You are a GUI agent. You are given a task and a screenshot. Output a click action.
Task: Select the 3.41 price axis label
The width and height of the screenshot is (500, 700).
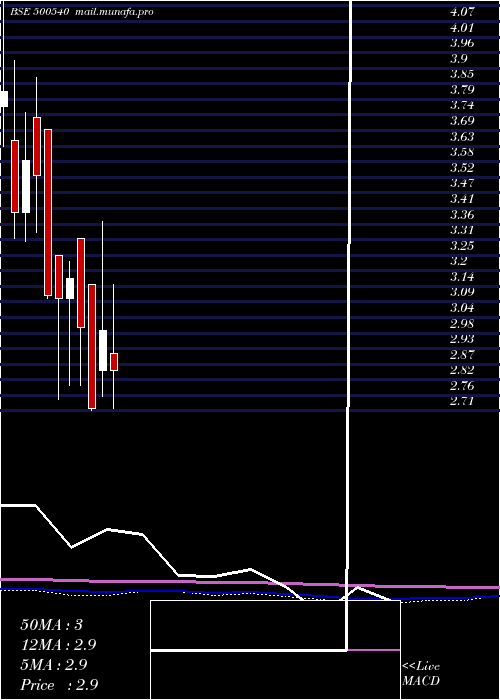(462, 199)
